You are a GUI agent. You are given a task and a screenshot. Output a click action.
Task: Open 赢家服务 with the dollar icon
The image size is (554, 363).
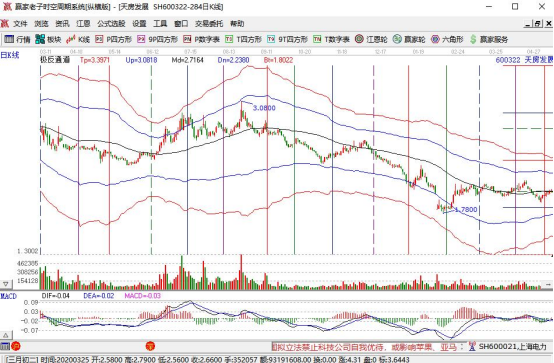tap(489, 39)
